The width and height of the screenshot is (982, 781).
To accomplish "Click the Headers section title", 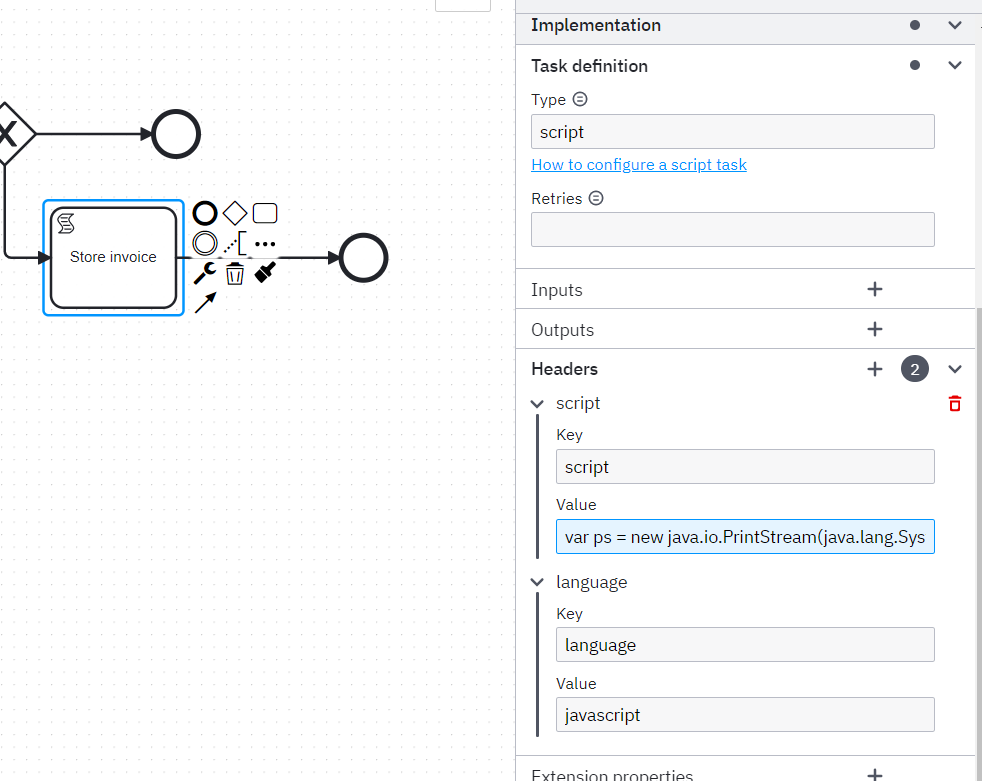I will tap(564, 369).
